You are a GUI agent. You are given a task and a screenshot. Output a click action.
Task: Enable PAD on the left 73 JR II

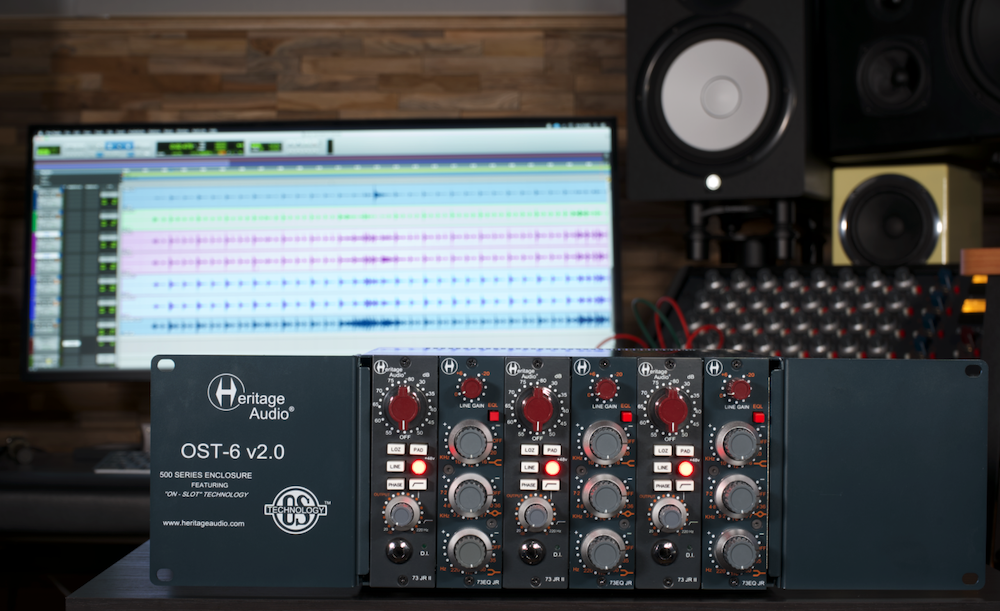418,450
